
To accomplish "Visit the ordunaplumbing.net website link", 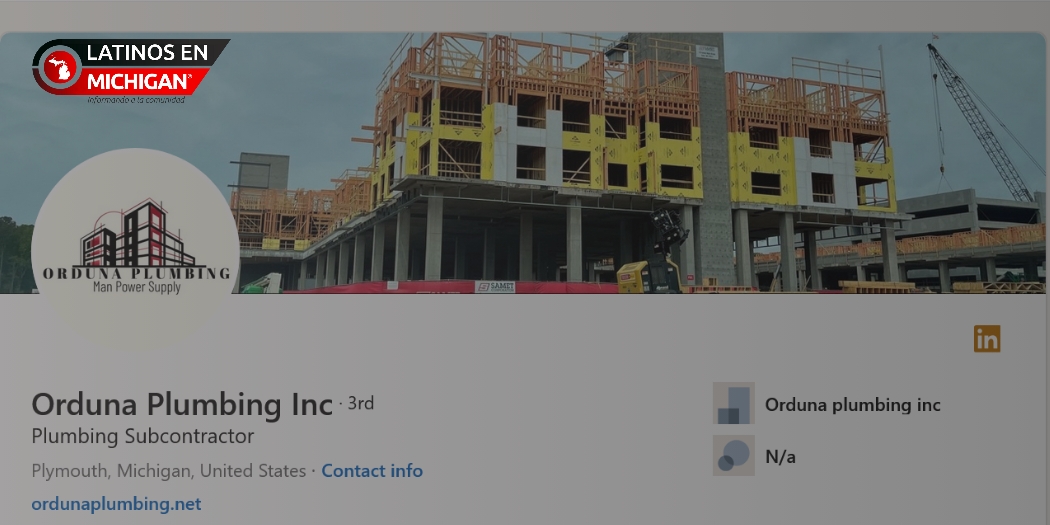I will [117, 504].
